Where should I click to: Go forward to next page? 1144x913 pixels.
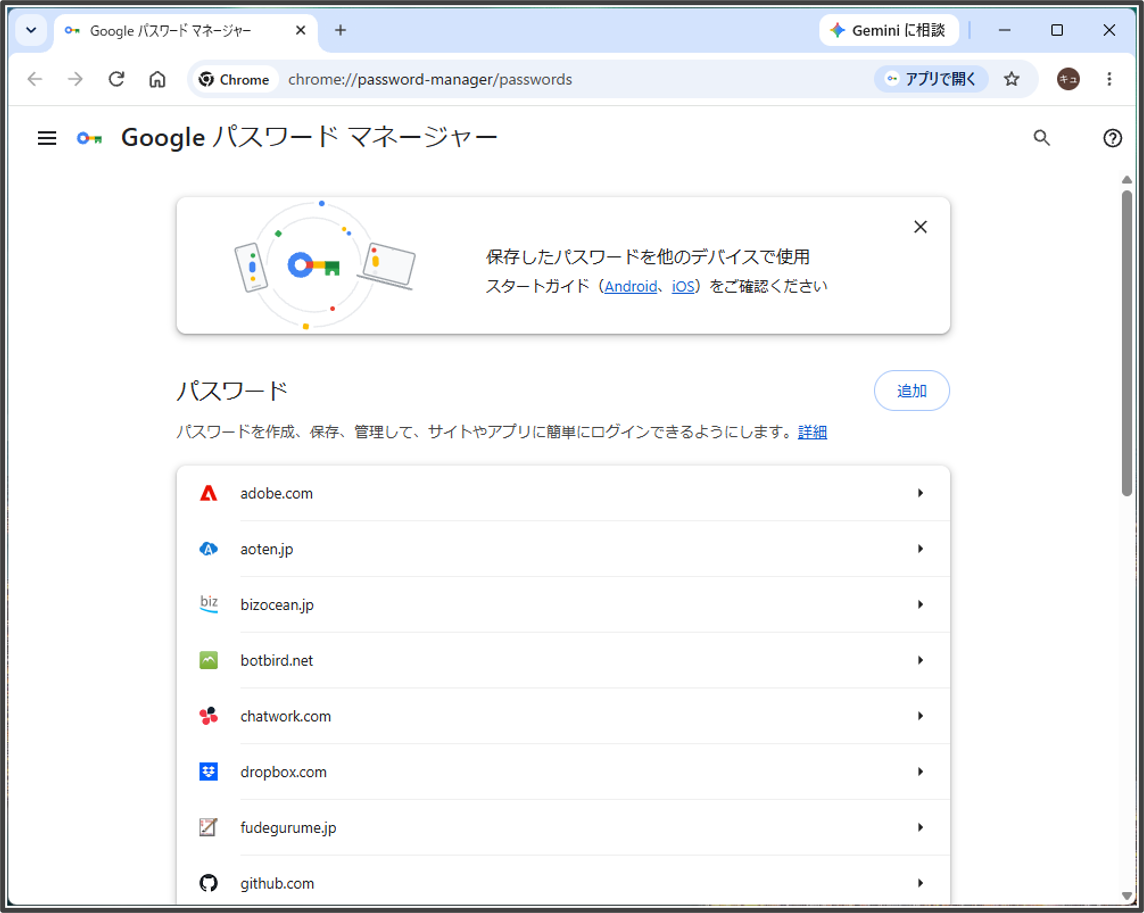(75, 79)
